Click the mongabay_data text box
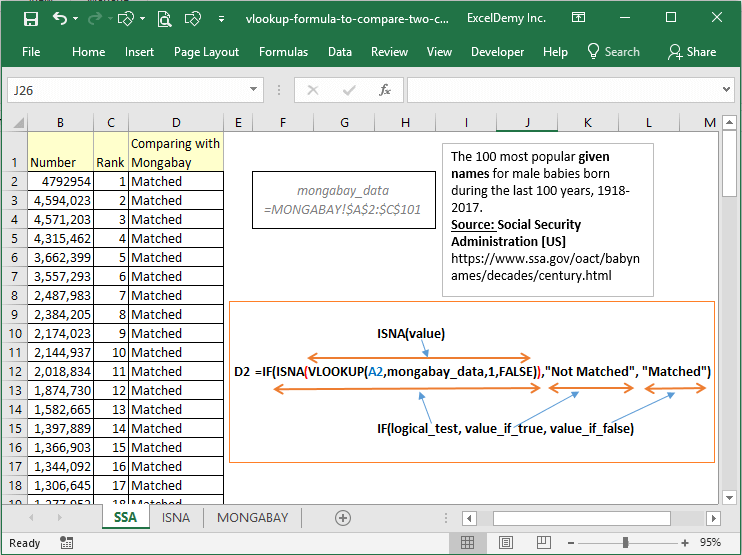The image size is (742, 555). [344, 200]
